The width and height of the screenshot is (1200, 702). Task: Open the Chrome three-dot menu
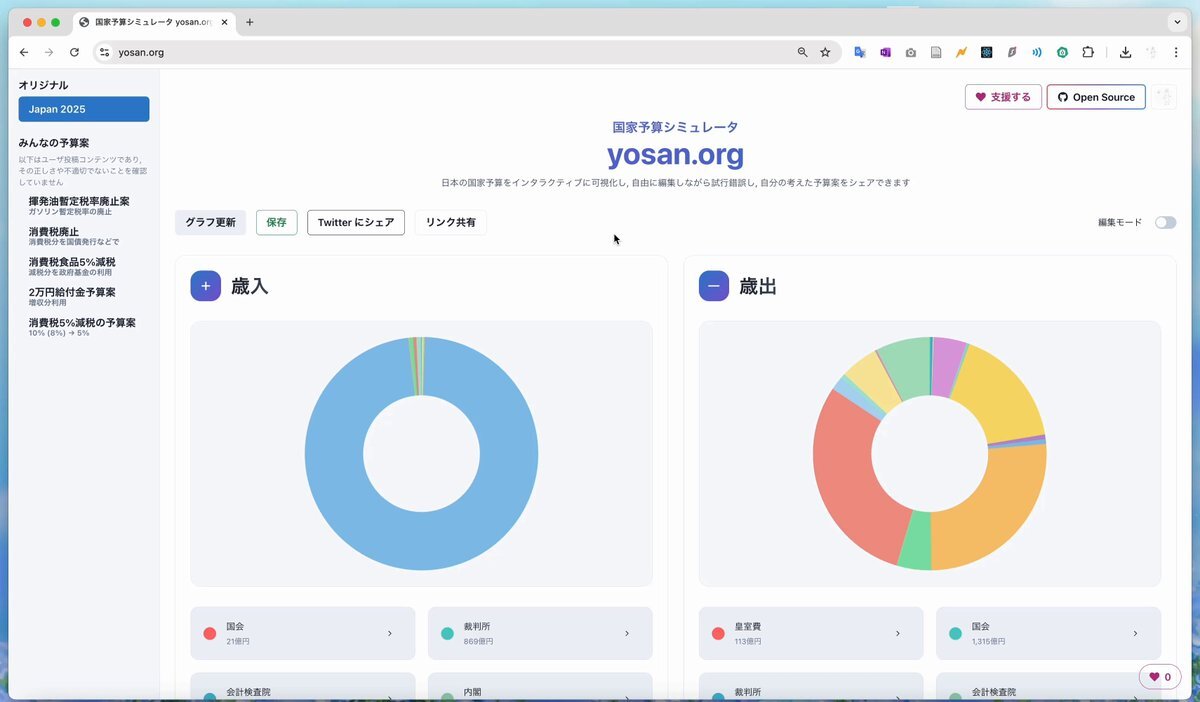coord(1176,52)
